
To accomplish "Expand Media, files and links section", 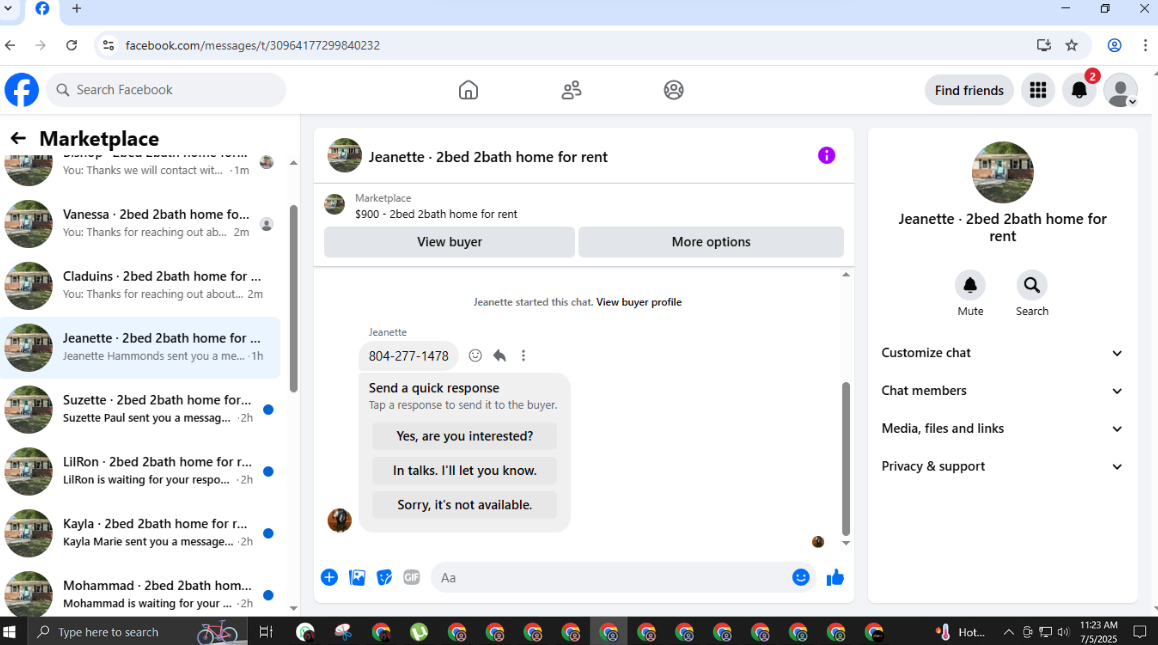I will (x=1002, y=429).
